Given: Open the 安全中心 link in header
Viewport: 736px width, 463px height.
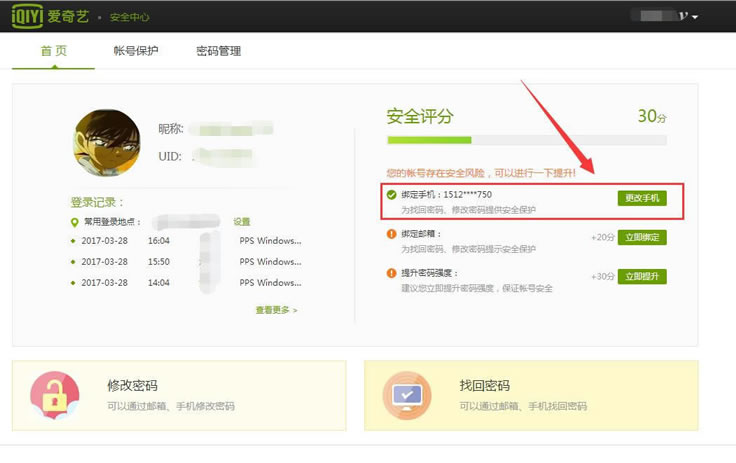Looking at the screenshot, I should click(130, 17).
